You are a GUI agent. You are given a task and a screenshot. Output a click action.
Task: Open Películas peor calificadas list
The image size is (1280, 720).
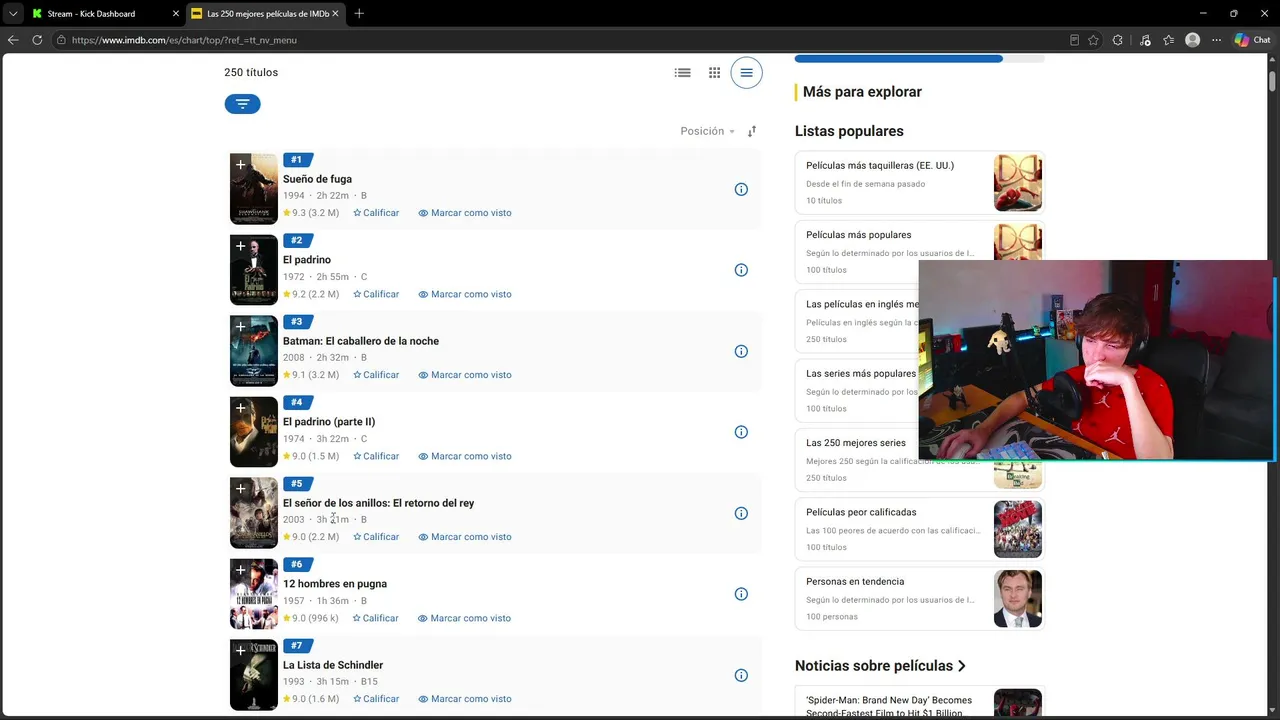919,529
